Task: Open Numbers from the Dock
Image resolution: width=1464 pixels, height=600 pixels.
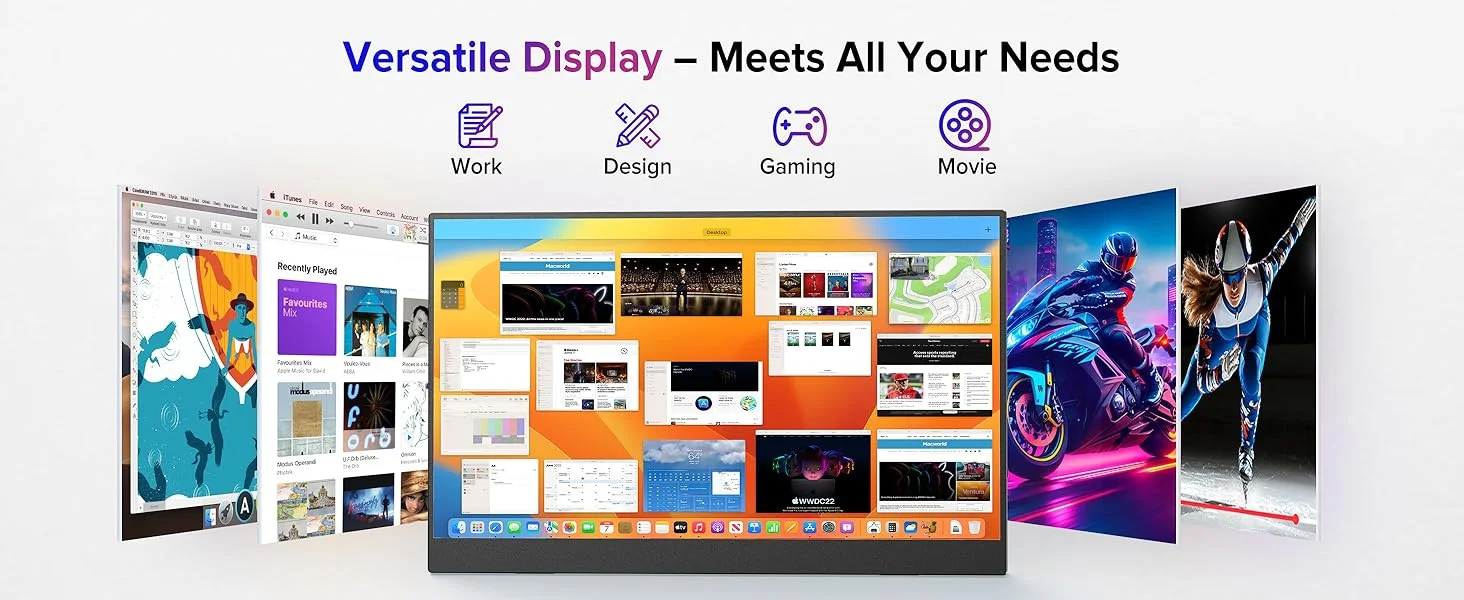Action: point(773,527)
